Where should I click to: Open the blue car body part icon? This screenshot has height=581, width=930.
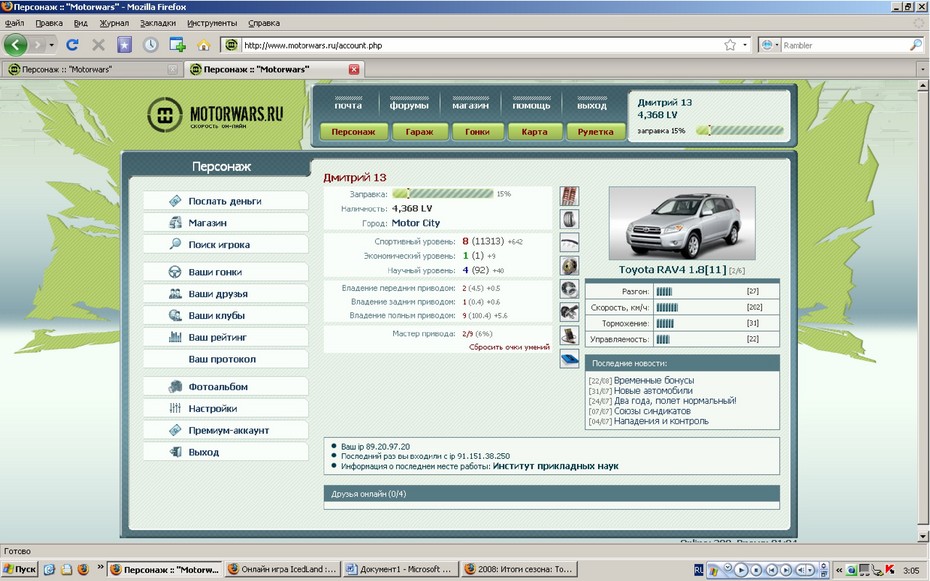tap(569, 359)
